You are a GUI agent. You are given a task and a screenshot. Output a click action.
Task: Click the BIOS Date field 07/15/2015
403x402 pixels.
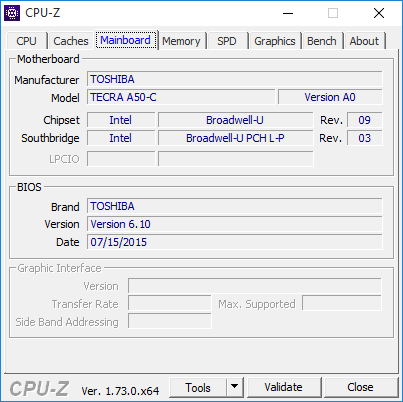(x=235, y=242)
